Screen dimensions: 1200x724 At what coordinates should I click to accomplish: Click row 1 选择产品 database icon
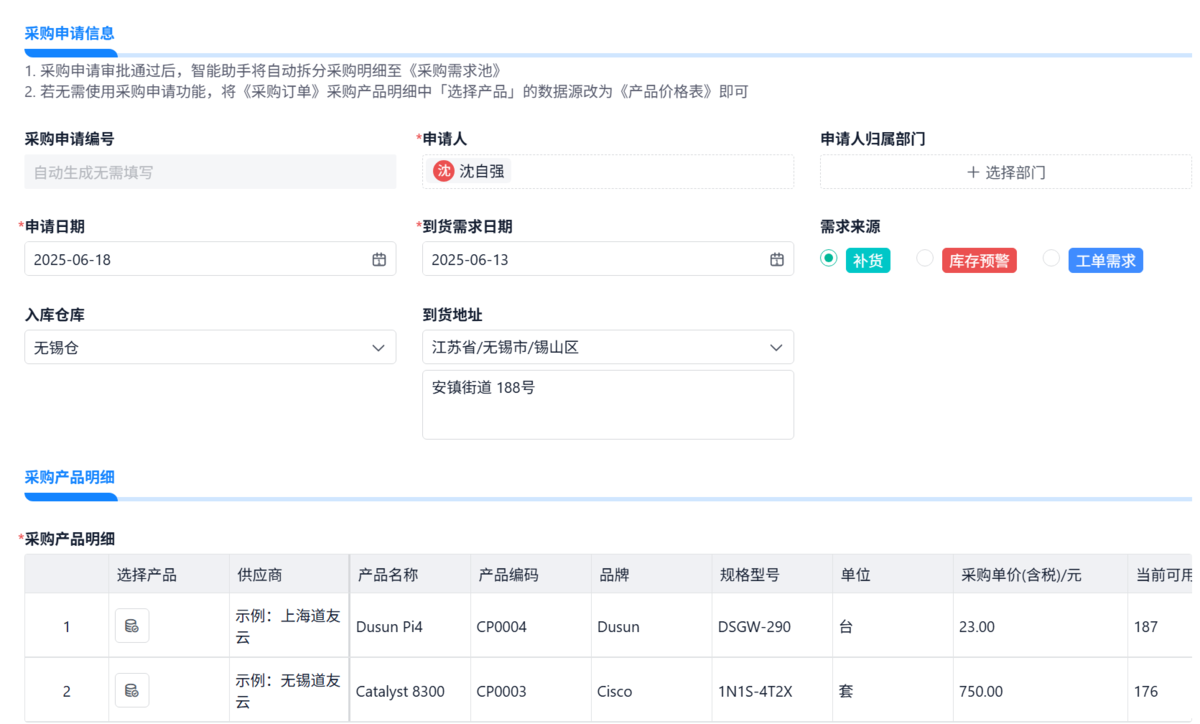click(x=131, y=627)
